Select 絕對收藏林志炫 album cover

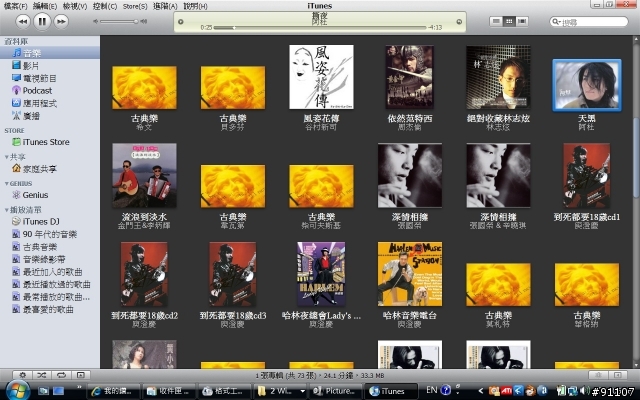click(498, 77)
